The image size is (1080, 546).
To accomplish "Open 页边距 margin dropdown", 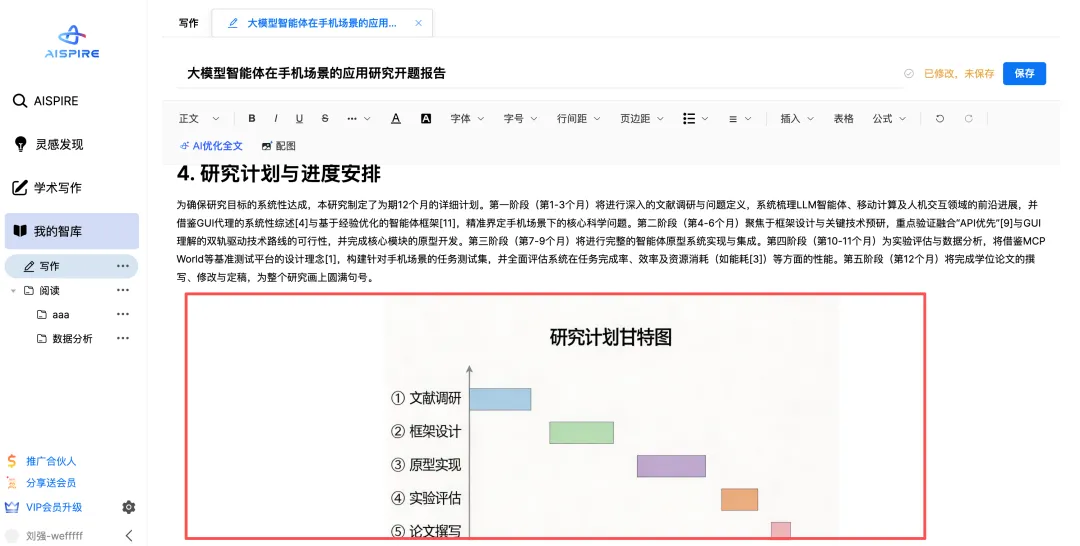I will click(x=642, y=118).
